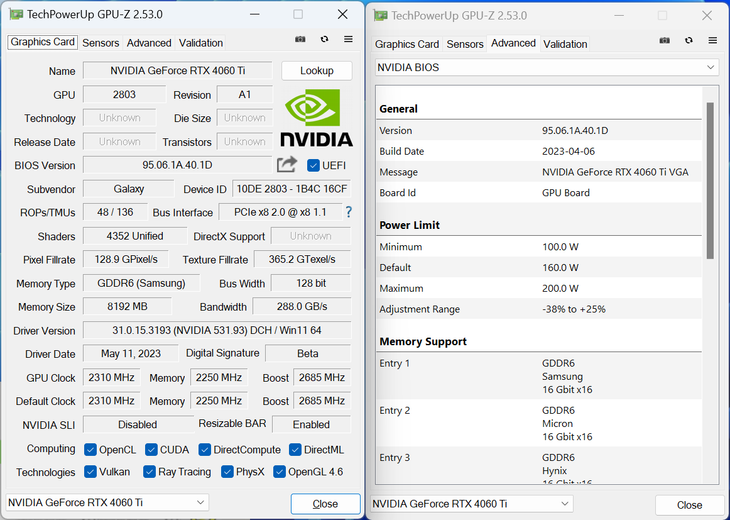
Task: Click the Subvendor field showing Galaxy
Action: tap(128, 189)
